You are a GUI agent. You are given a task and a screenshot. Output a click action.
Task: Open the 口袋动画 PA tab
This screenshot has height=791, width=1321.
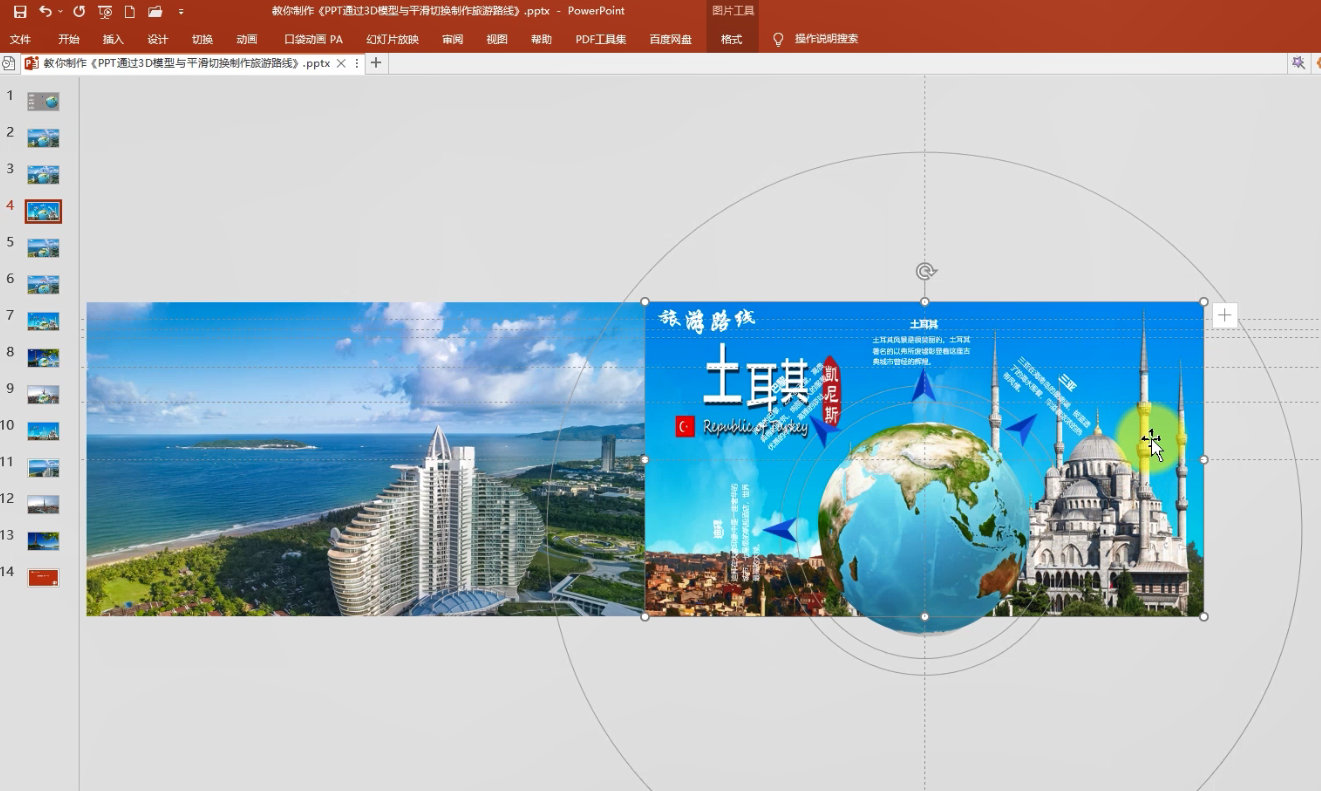click(313, 39)
